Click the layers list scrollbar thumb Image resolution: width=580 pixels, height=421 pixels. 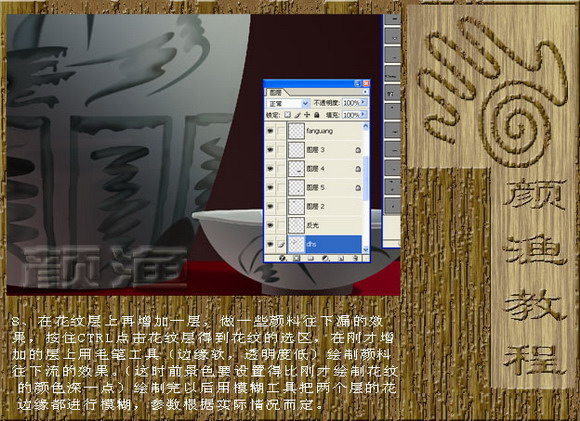point(365,178)
